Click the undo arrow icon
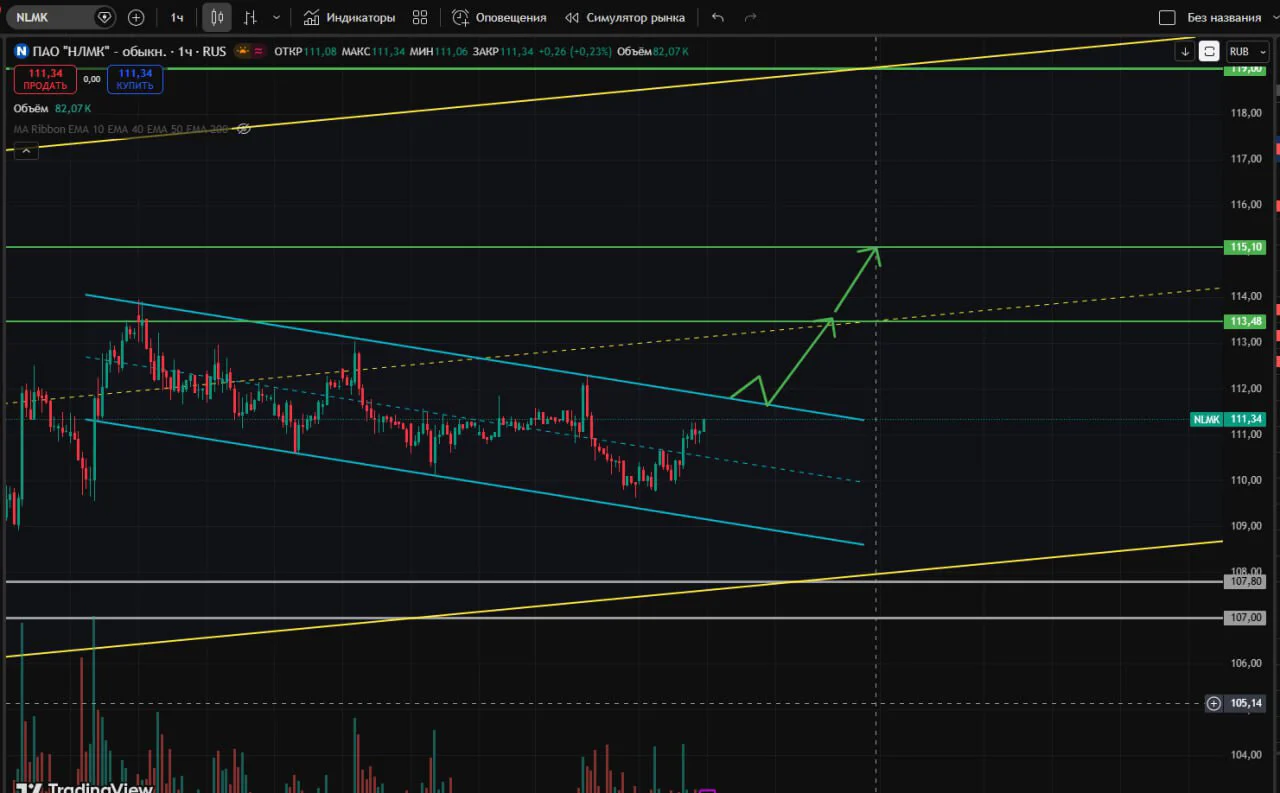The width and height of the screenshot is (1280, 793). (717, 17)
